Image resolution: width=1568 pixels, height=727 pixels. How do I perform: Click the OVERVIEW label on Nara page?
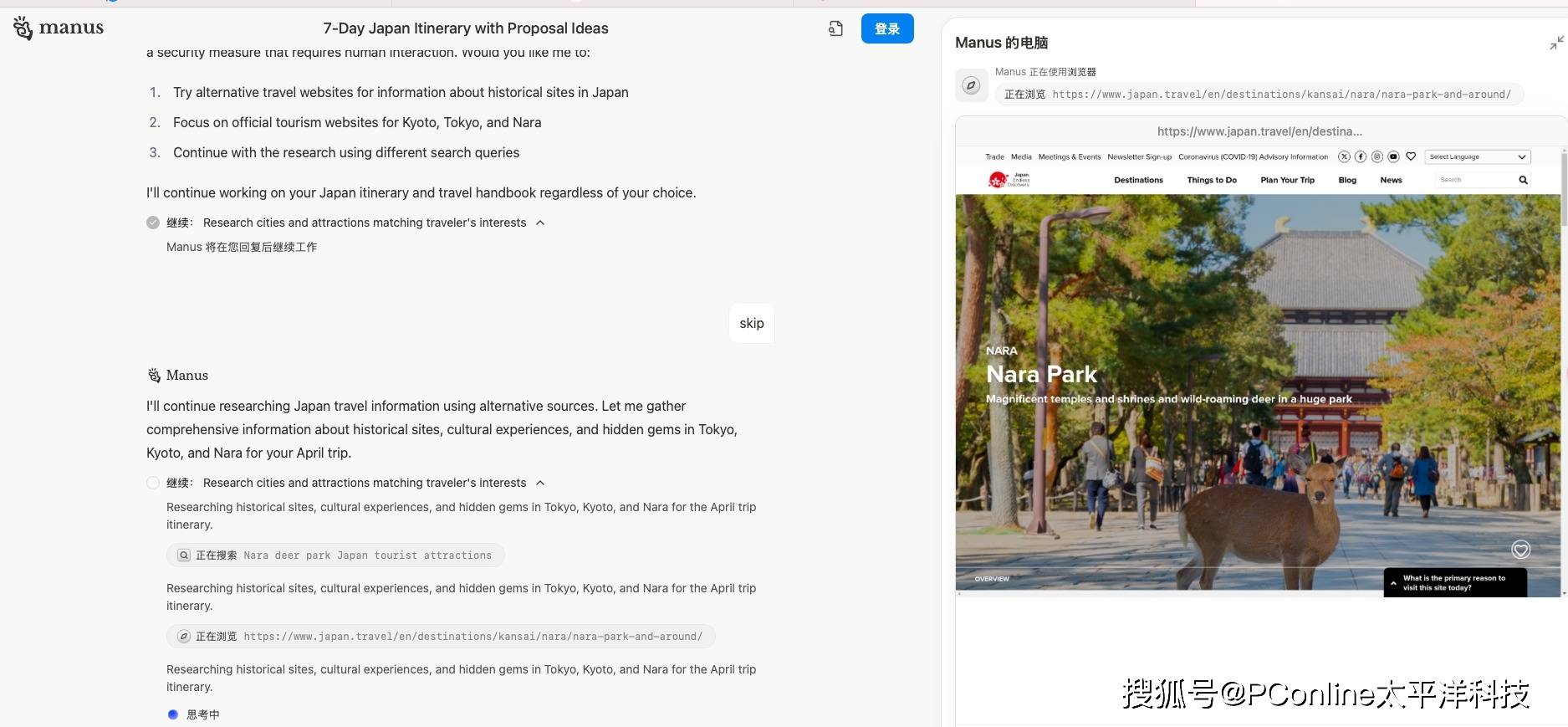pyautogui.click(x=992, y=579)
